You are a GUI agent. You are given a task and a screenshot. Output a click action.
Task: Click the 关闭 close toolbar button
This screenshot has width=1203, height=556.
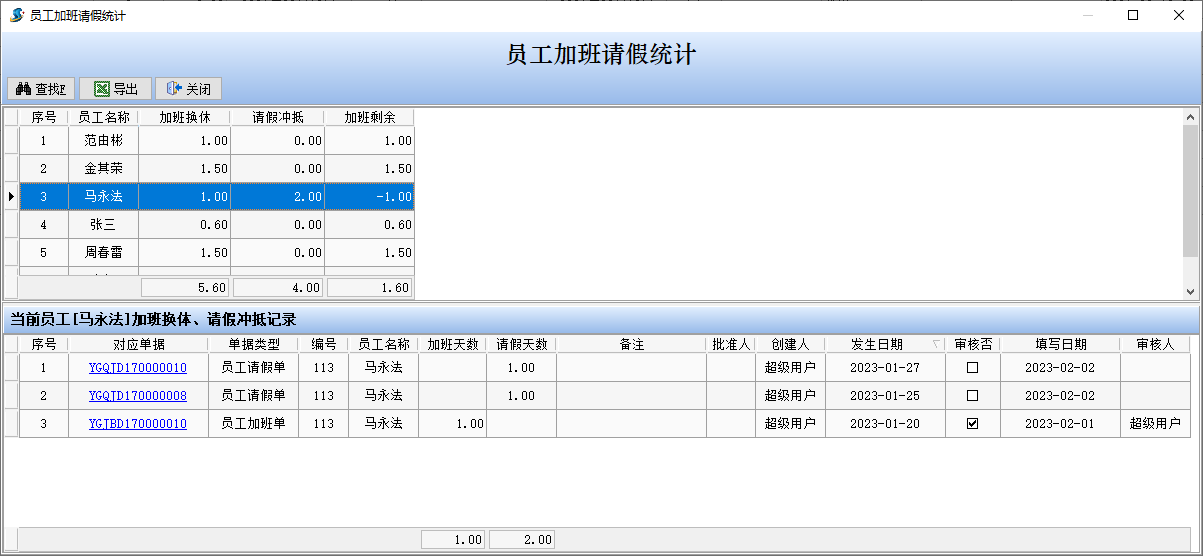(188, 89)
